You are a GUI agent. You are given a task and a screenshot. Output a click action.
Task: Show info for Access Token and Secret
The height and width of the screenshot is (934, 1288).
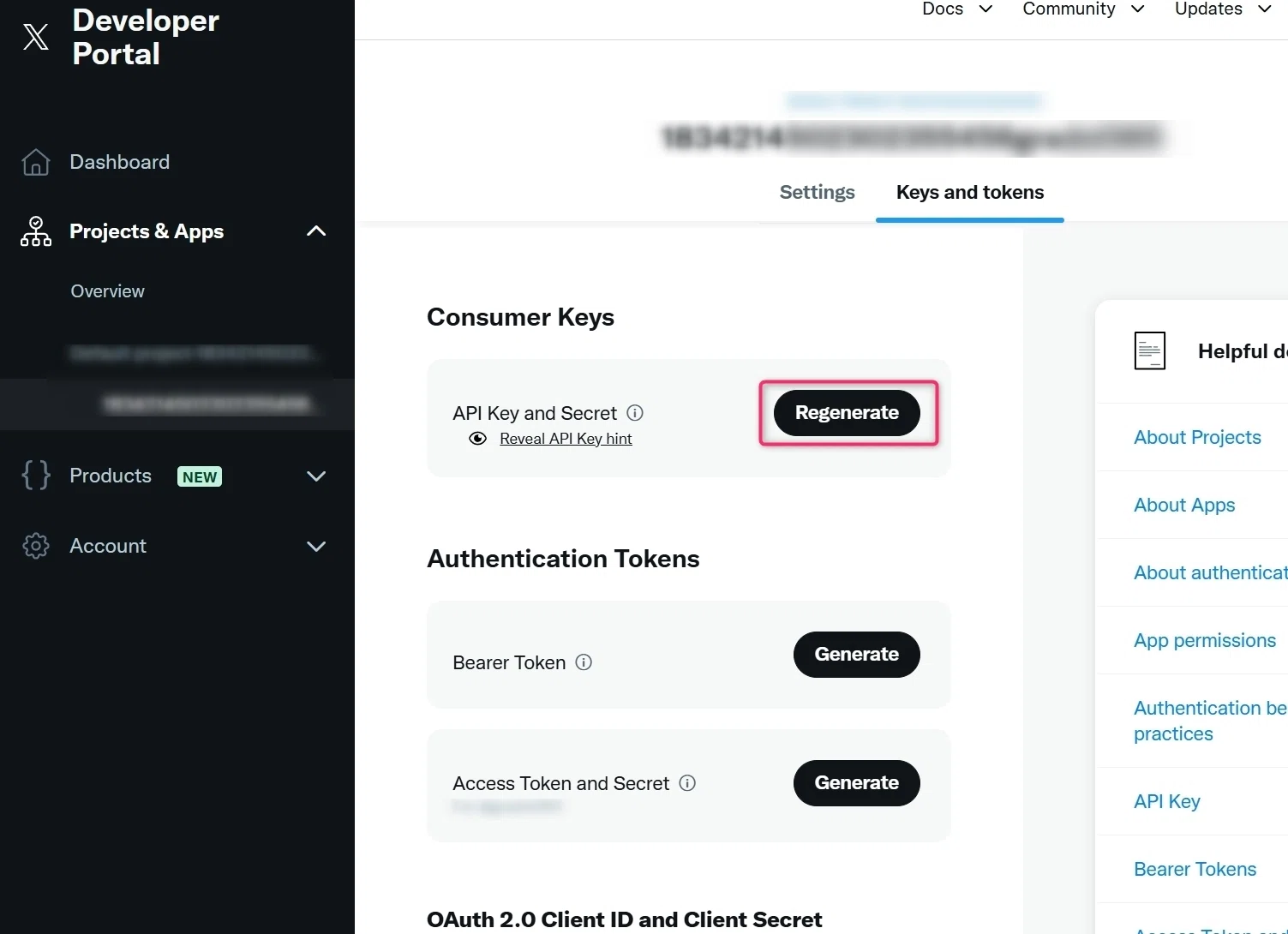tap(687, 783)
